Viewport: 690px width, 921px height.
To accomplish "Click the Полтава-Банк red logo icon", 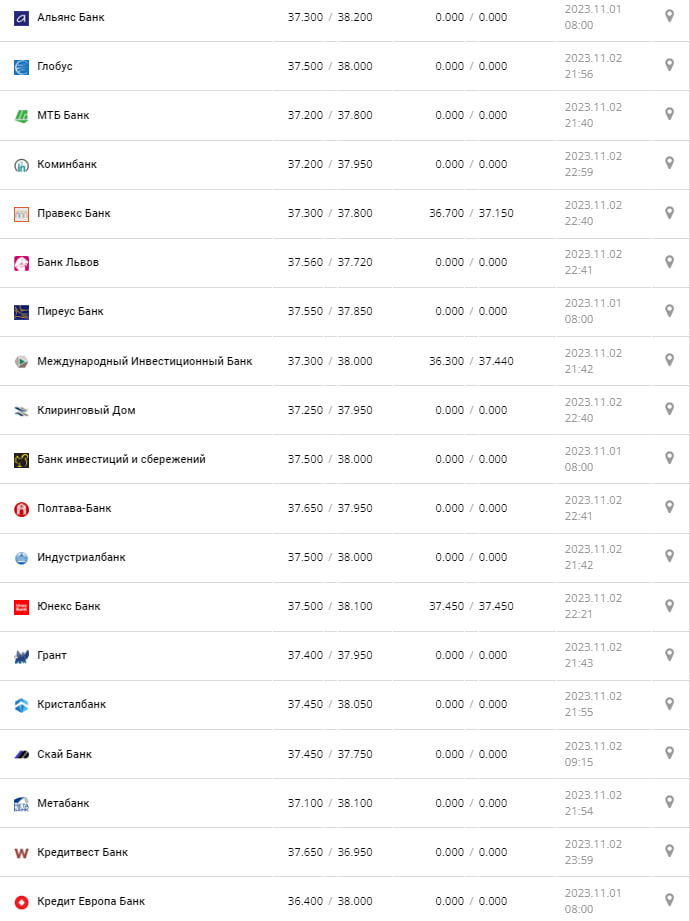I will click(21, 509).
